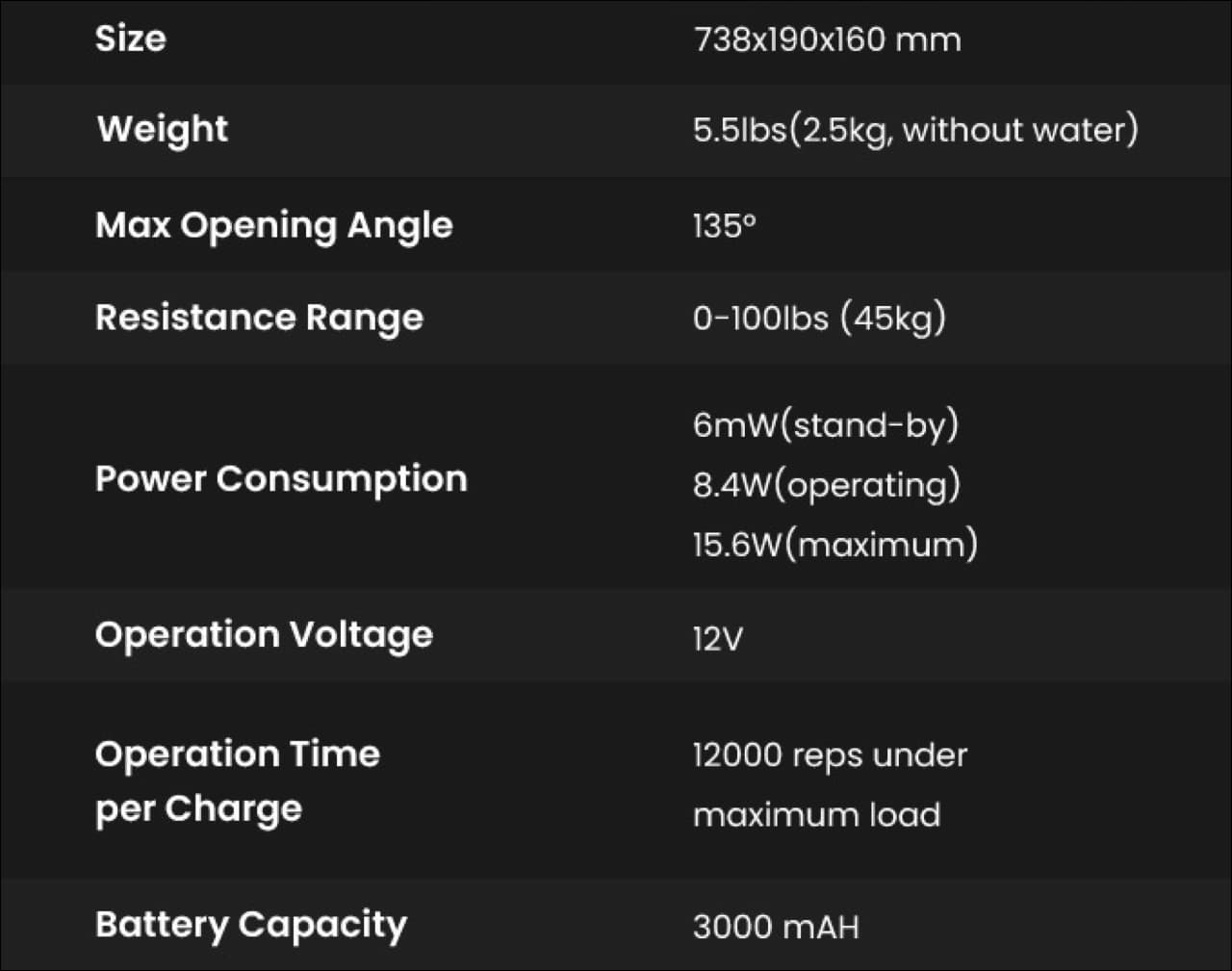Select the Resistance Range label

(x=259, y=318)
